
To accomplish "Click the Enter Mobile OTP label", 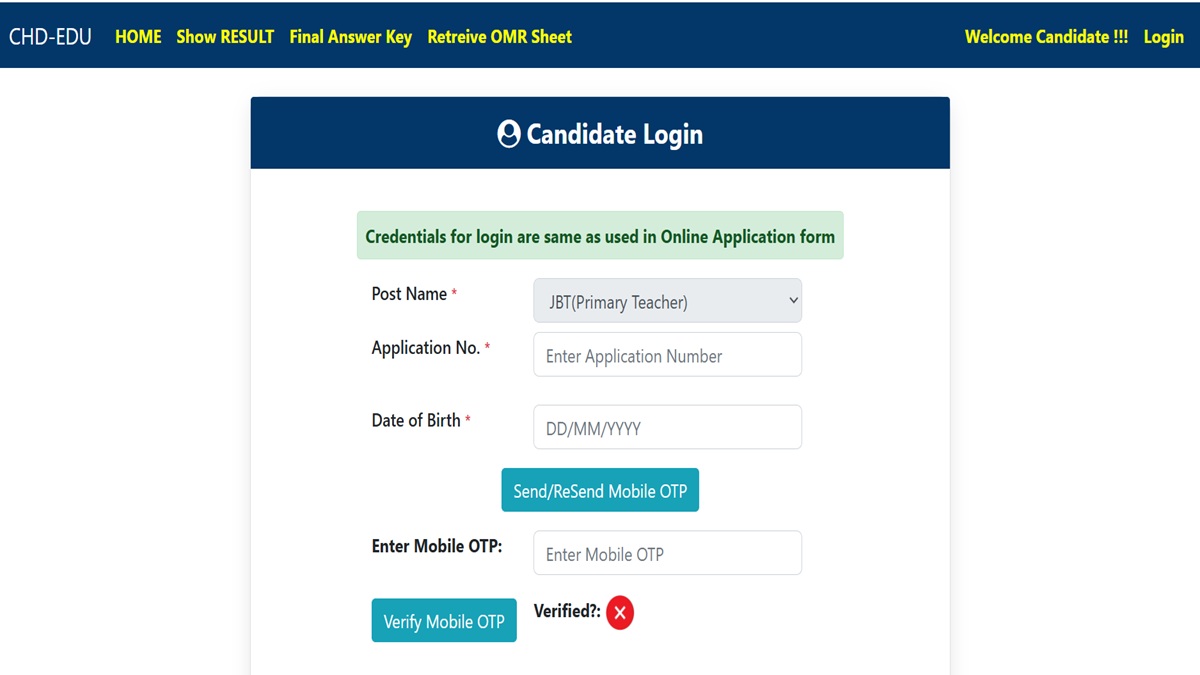I will (x=436, y=546).
